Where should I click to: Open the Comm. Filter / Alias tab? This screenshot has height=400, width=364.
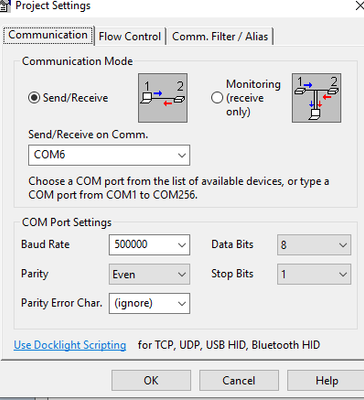(x=220, y=36)
